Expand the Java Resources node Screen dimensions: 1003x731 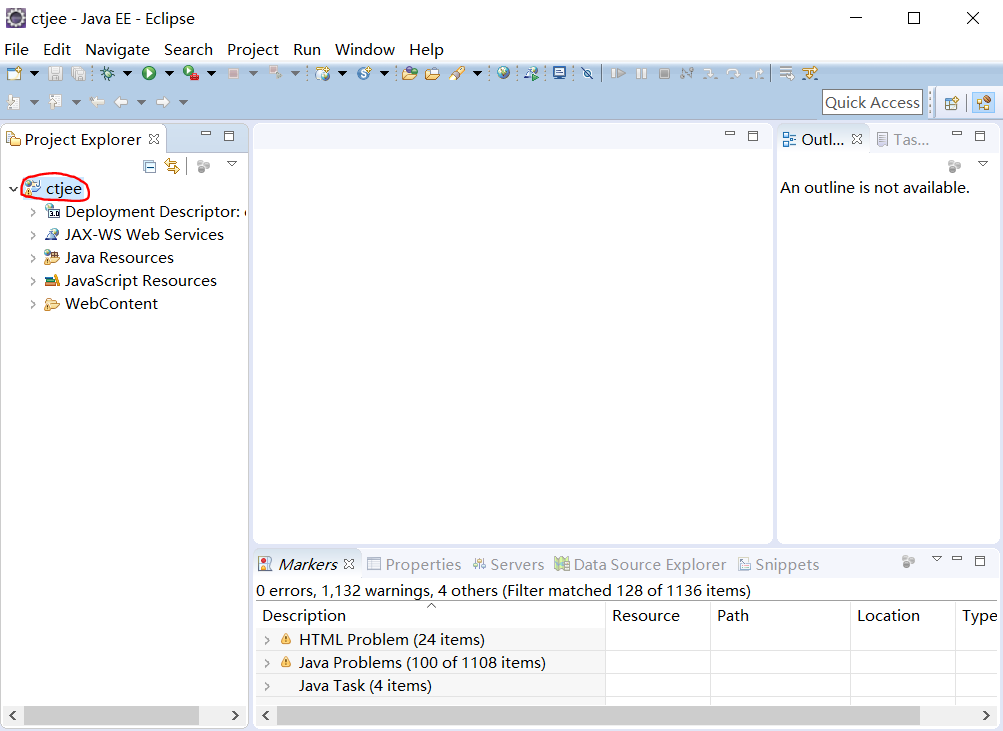33,258
